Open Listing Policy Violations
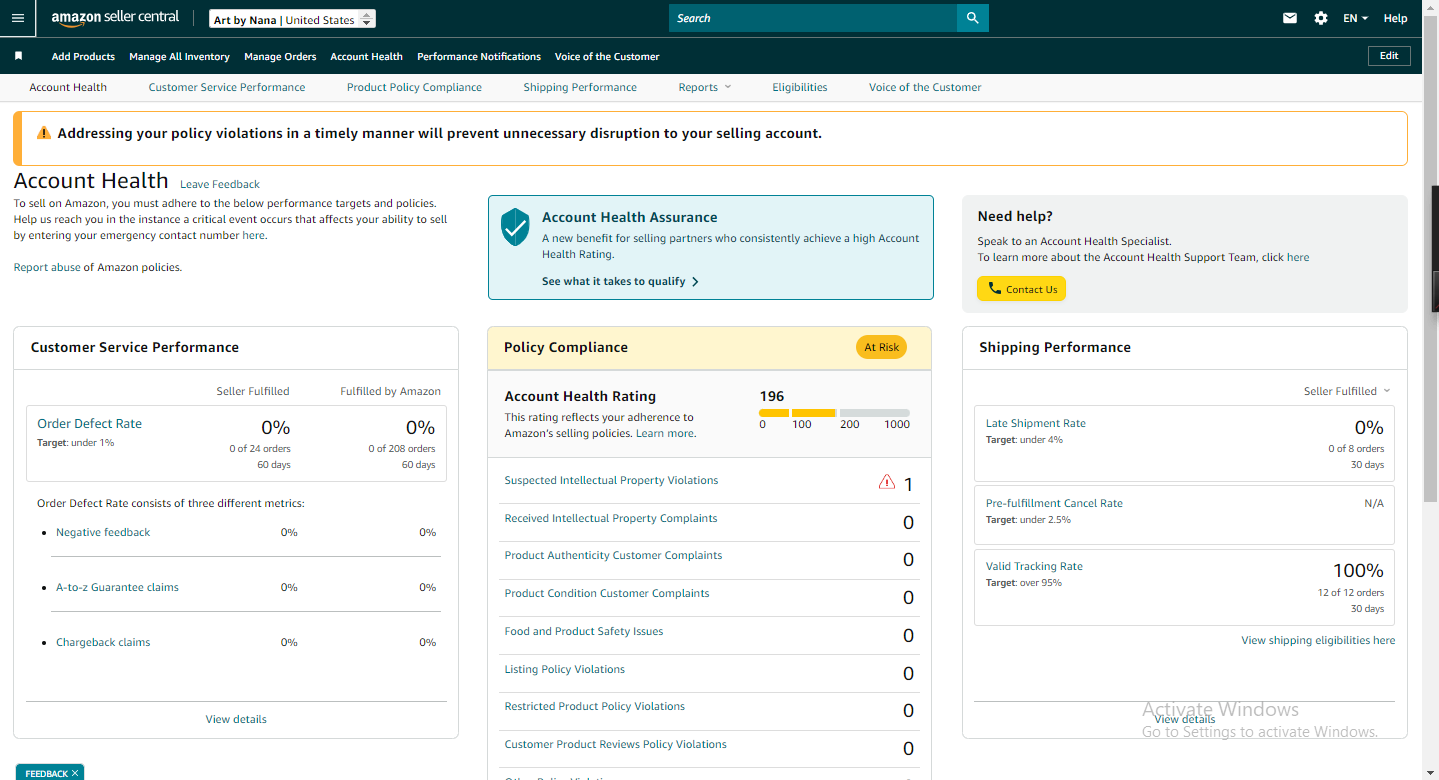Screen dimensions: 1439x780 tap(565, 669)
